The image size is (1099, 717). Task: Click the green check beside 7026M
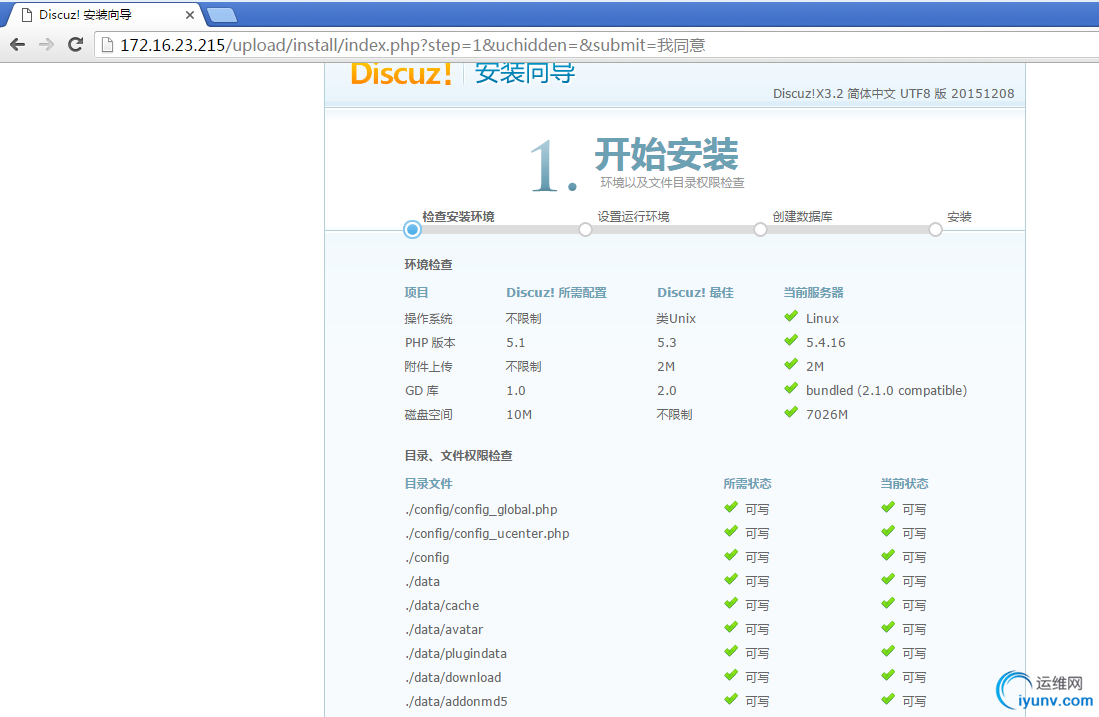[x=791, y=412]
